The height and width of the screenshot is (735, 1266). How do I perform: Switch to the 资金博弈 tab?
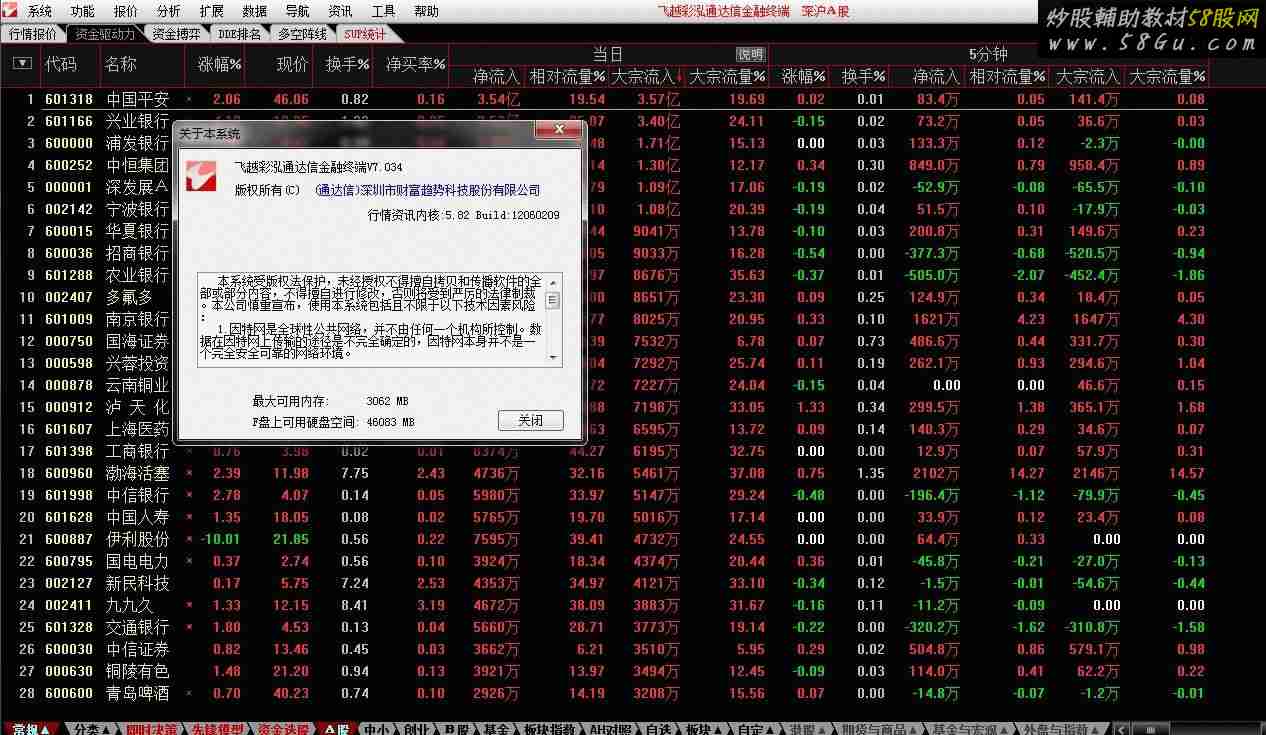click(x=176, y=33)
